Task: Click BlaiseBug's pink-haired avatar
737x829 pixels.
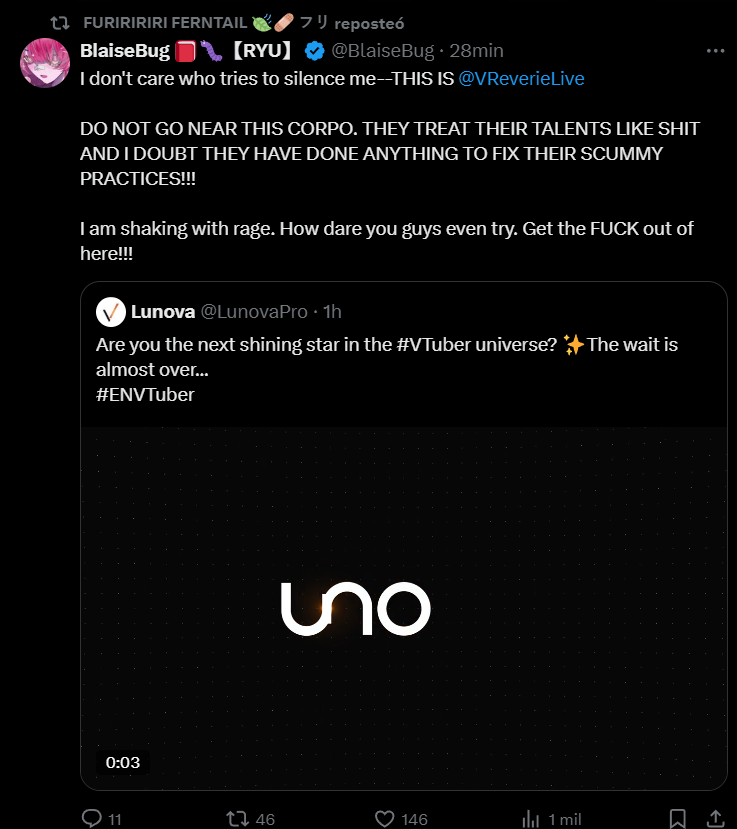Action: [45, 62]
